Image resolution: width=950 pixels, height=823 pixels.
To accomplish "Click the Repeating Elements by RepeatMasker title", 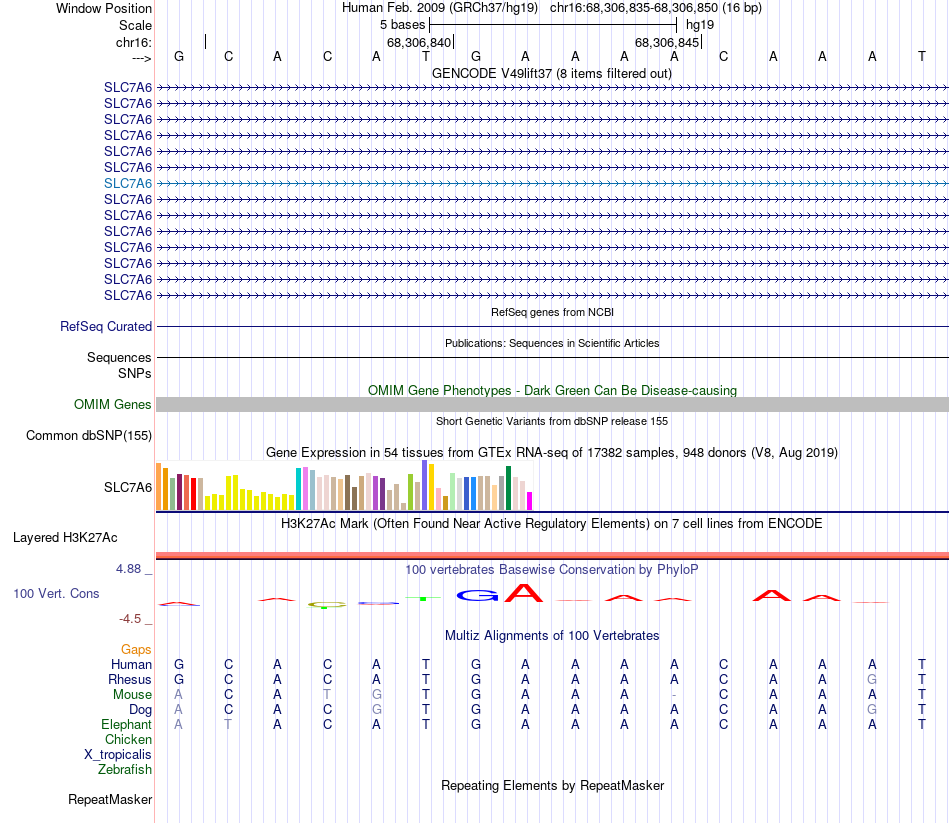I will [x=552, y=785].
